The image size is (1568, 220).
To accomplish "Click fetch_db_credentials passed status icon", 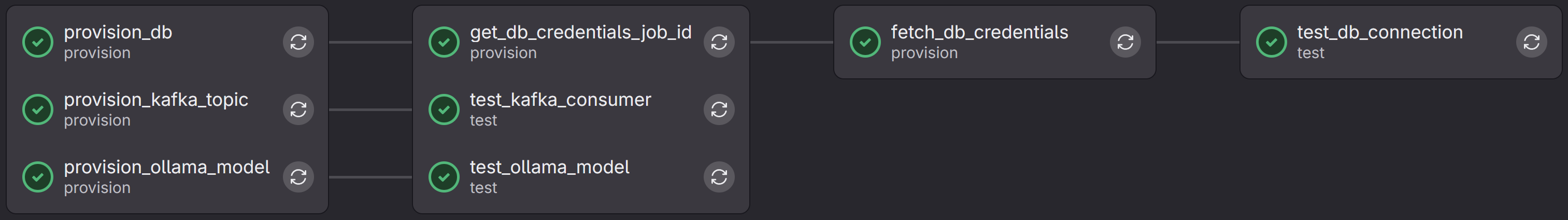I will tap(865, 42).
